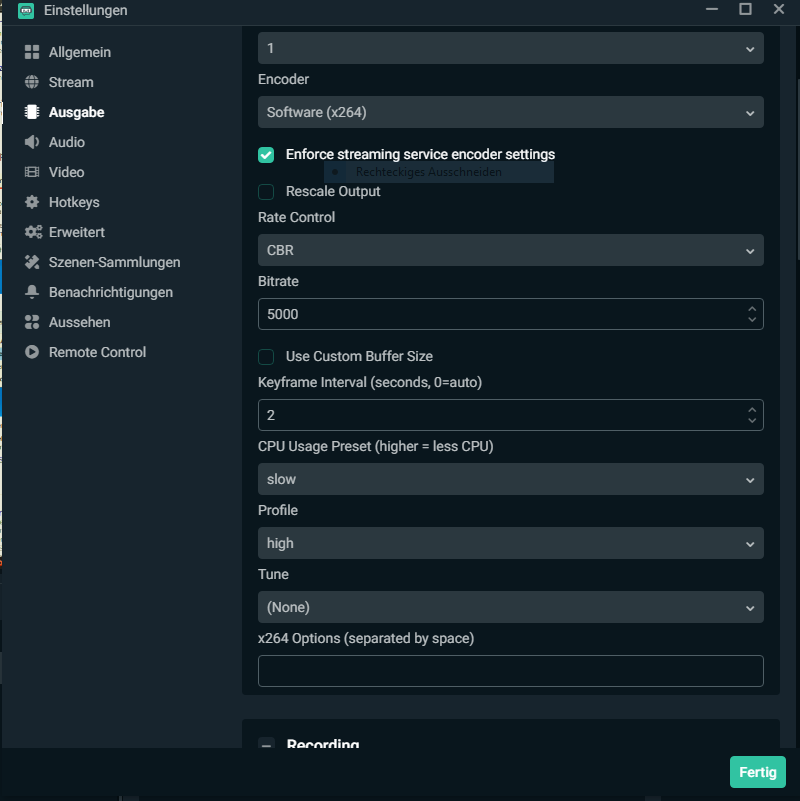
Task: Click the Video film icon
Action: tap(32, 172)
